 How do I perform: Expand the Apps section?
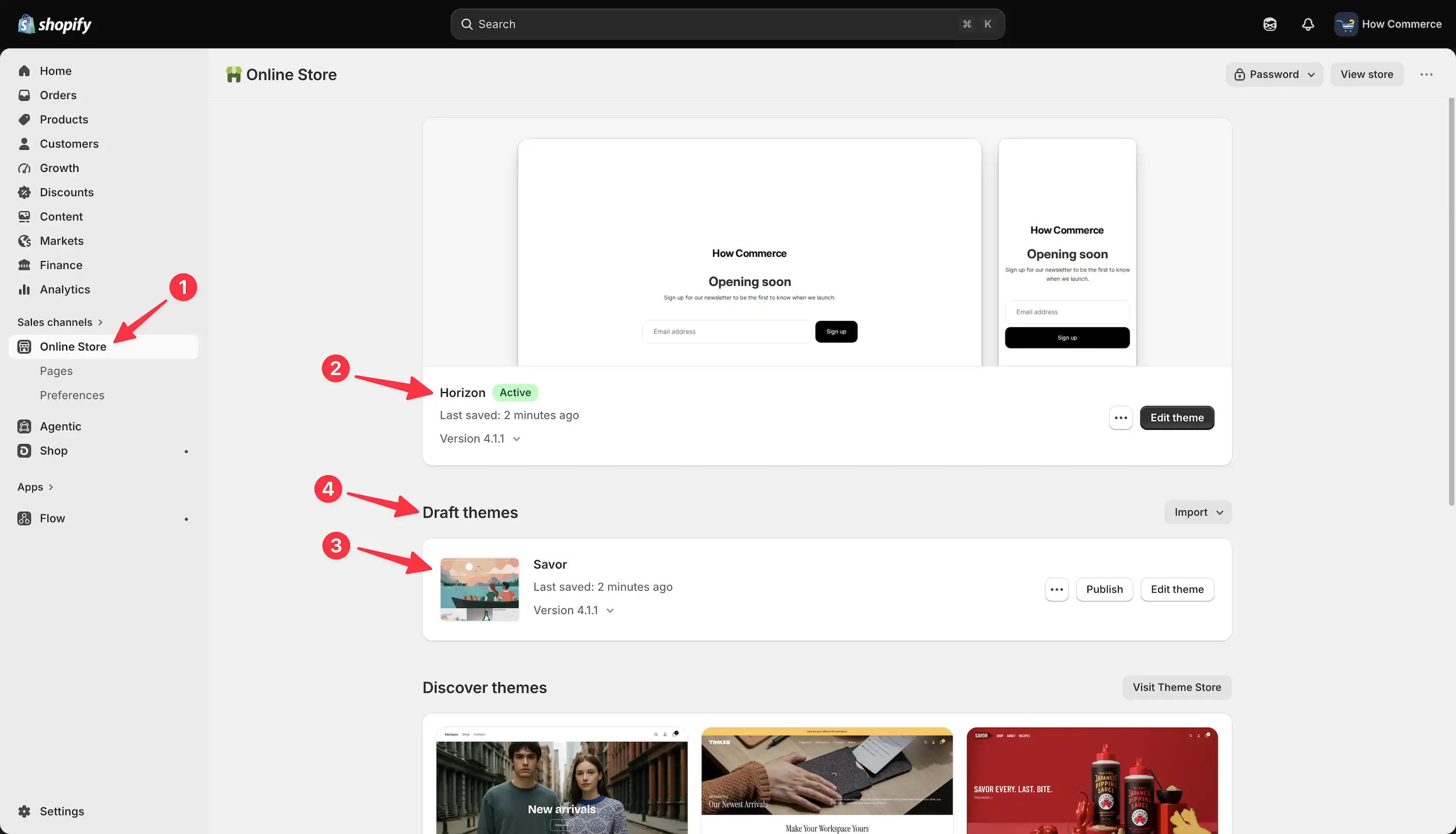pos(35,487)
